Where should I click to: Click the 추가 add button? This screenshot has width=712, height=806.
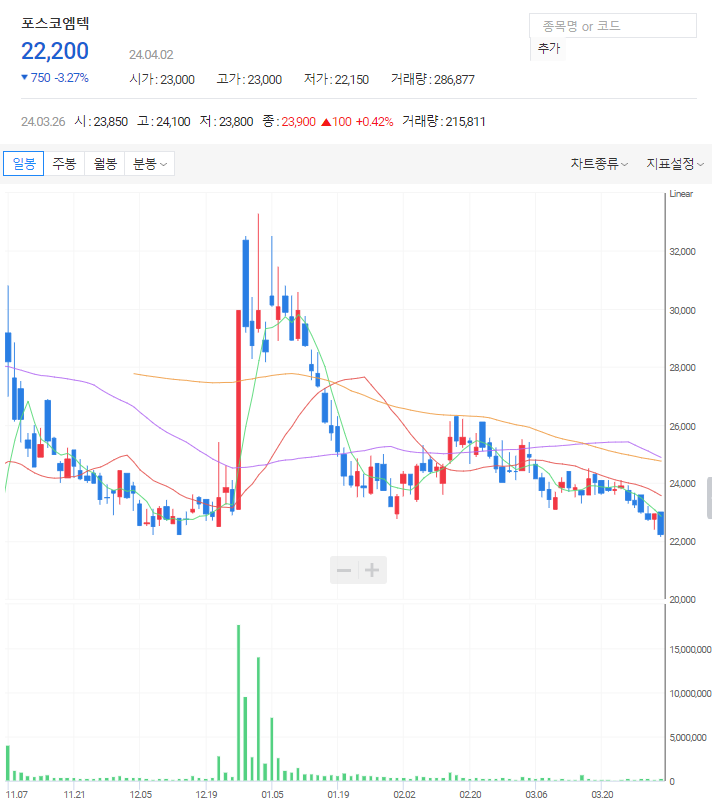[x=549, y=48]
